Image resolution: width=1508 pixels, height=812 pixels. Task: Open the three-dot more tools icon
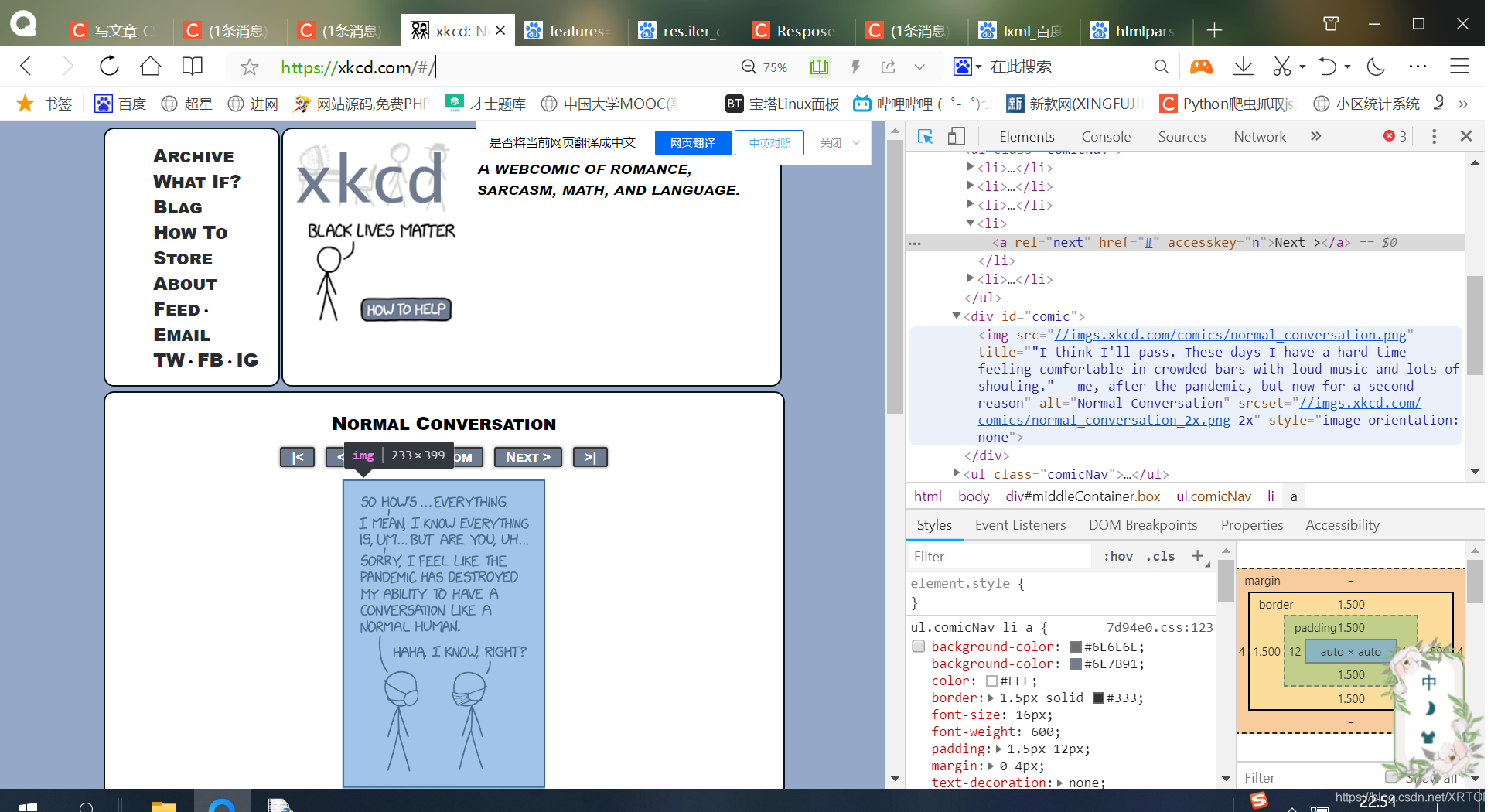tap(1418, 67)
